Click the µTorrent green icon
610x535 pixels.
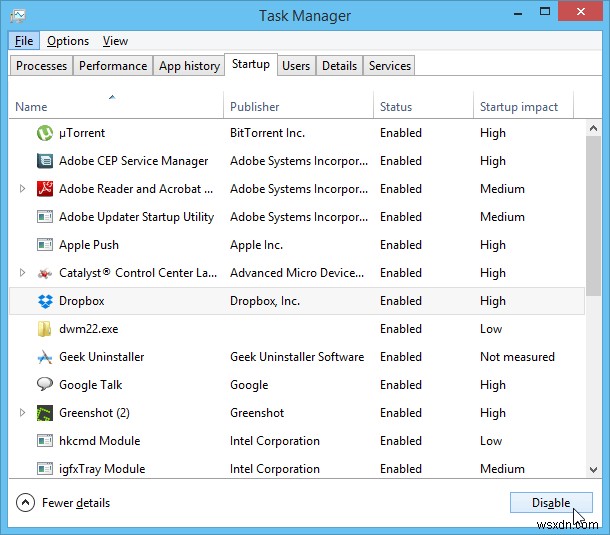pyautogui.click(x=45, y=133)
